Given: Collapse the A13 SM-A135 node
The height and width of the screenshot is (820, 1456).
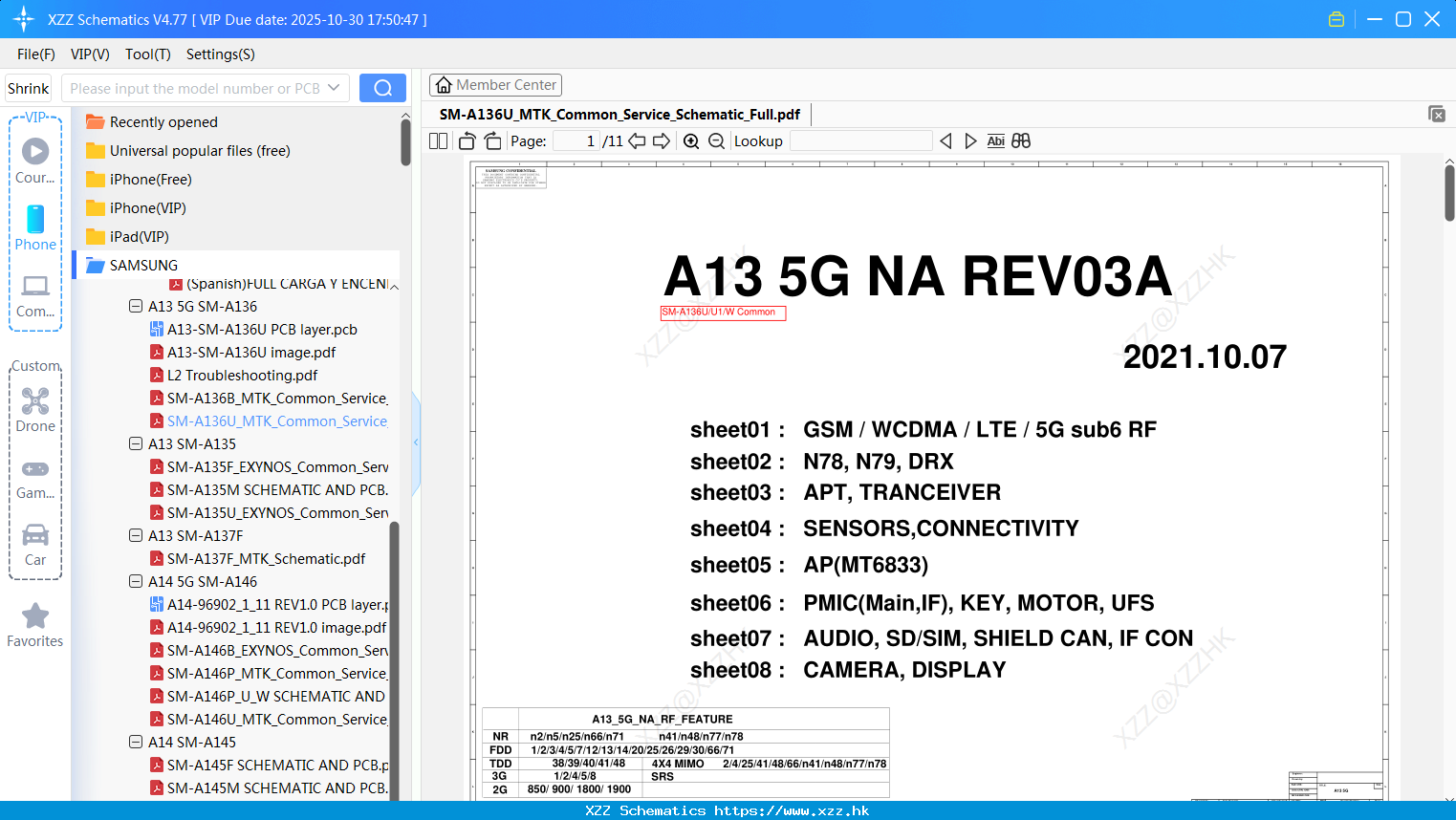Looking at the screenshot, I should 136,444.
